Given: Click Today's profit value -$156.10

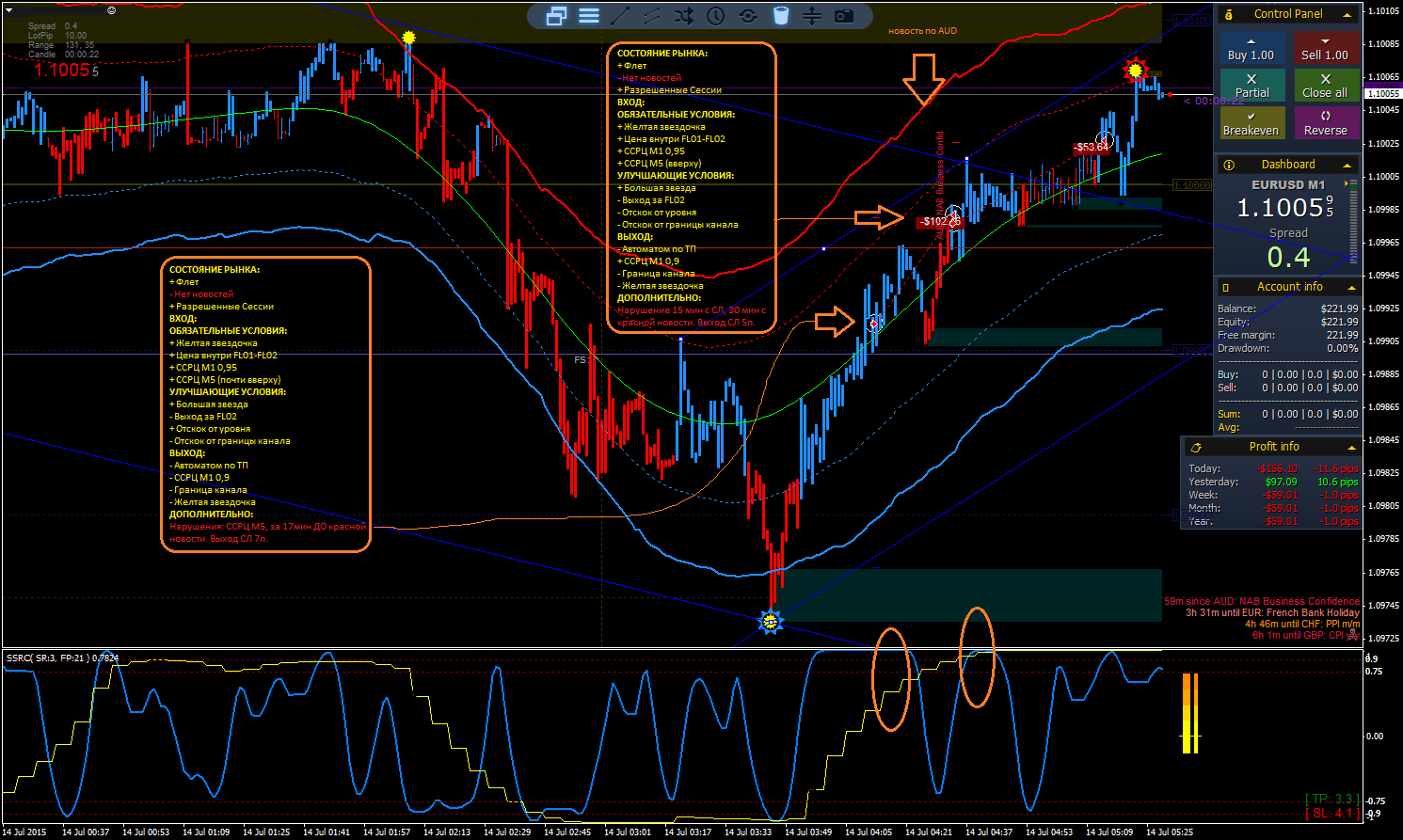Looking at the screenshot, I should (1277, 468).
